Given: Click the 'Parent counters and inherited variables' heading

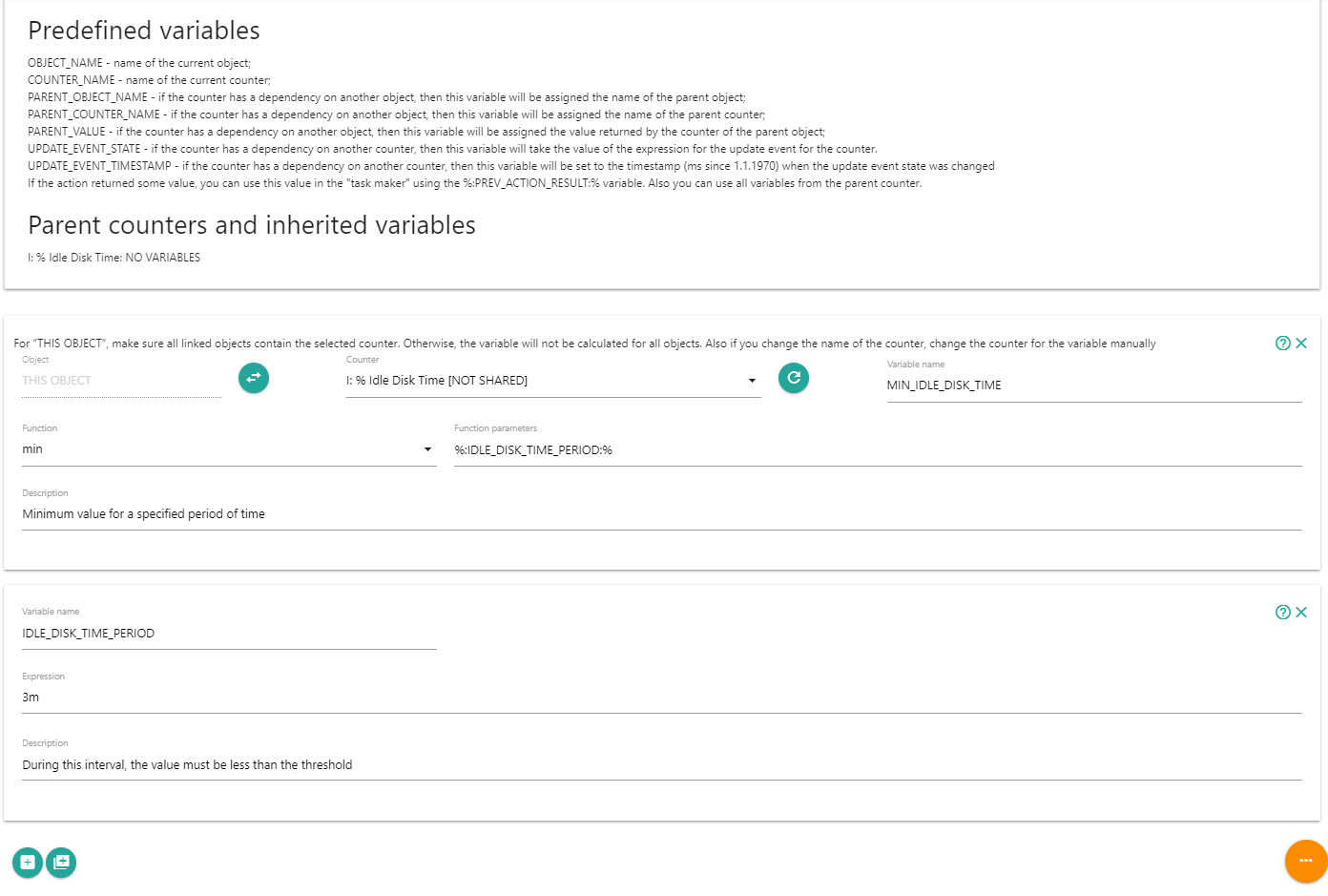Looking at the screenshot, I should point(252,225).
